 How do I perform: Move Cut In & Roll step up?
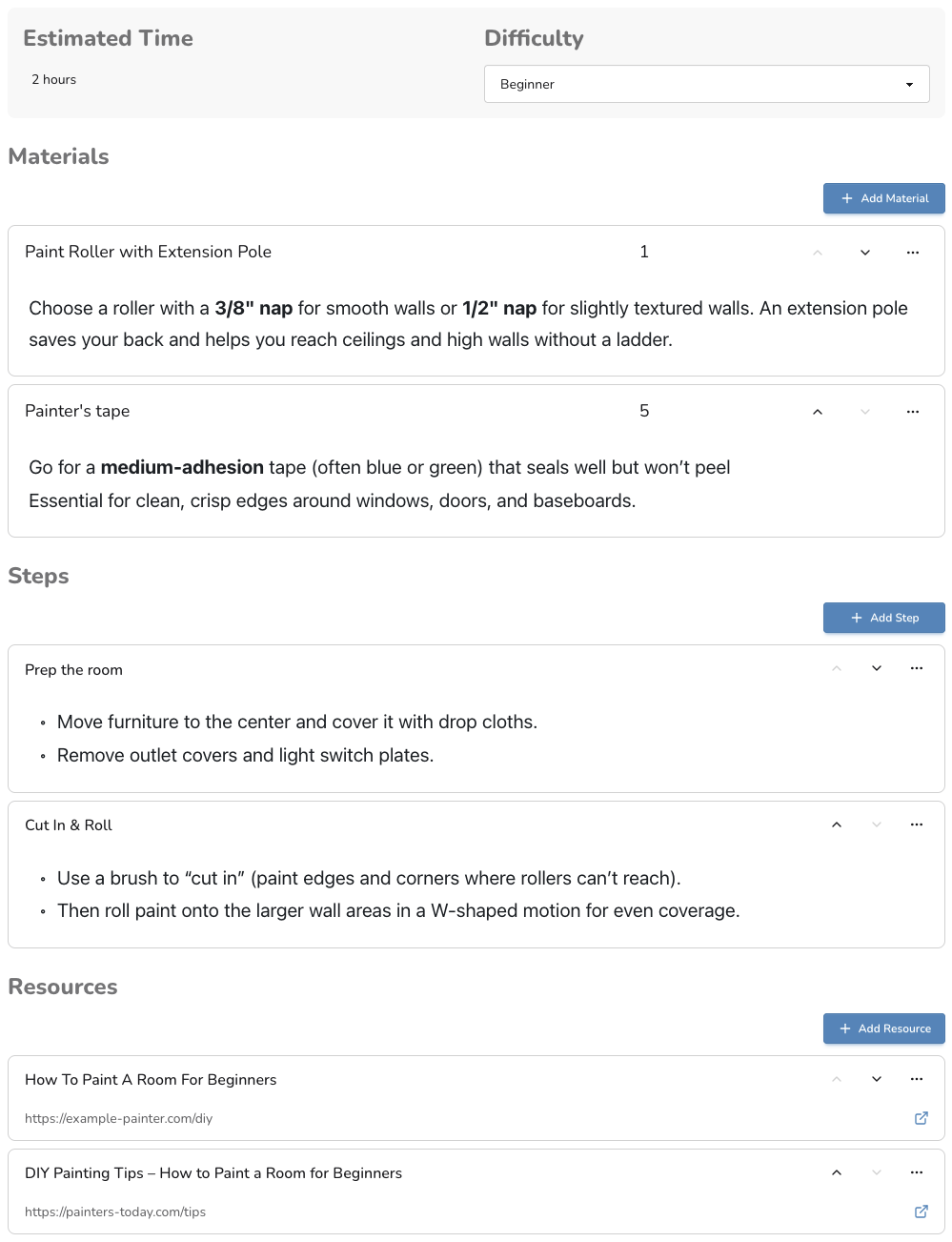(x=837, y=825)
